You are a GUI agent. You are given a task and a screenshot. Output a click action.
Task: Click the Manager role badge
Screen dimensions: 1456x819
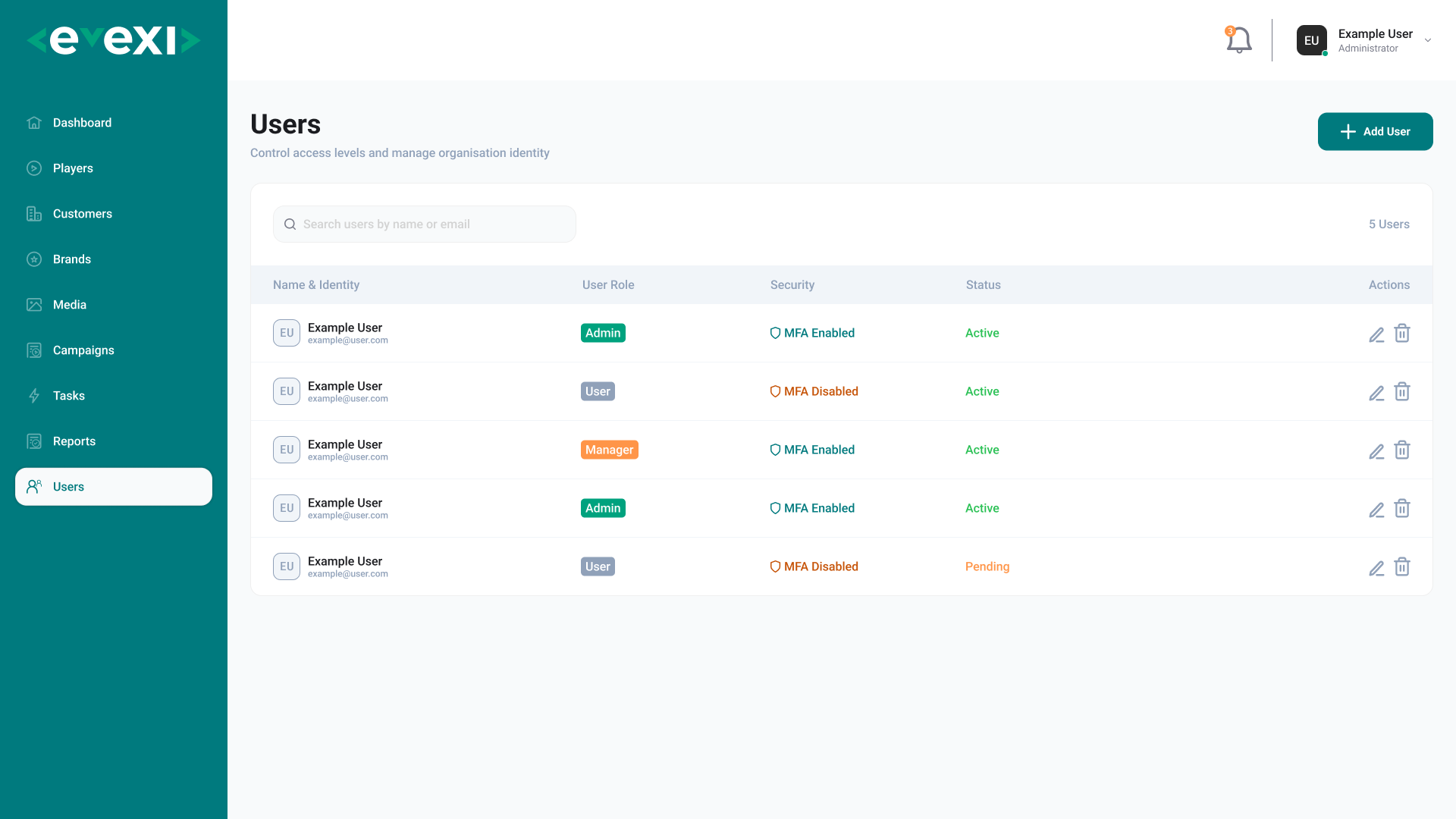click(x=610, y=450)
